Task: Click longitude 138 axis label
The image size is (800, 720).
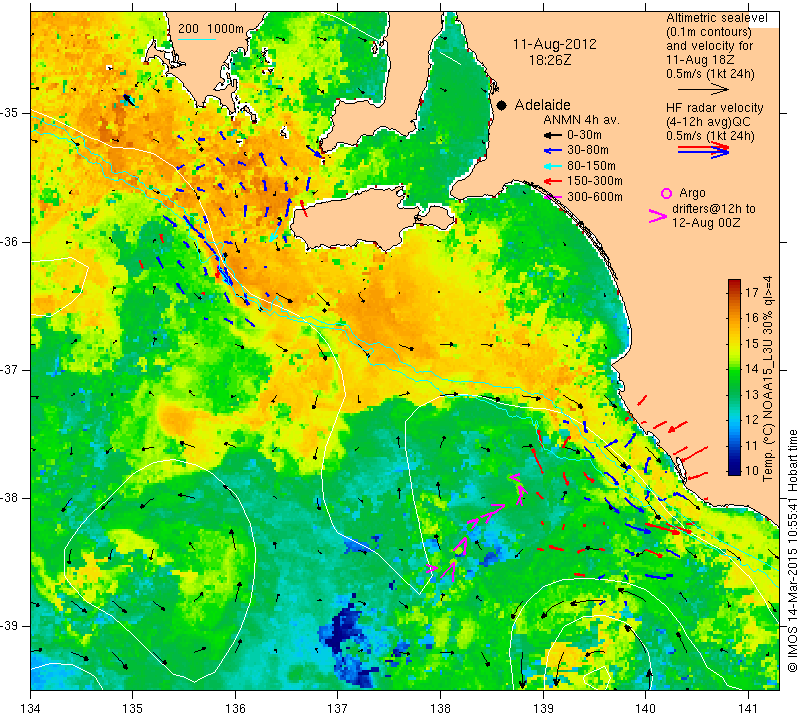Action: click(x=440, y=709)
